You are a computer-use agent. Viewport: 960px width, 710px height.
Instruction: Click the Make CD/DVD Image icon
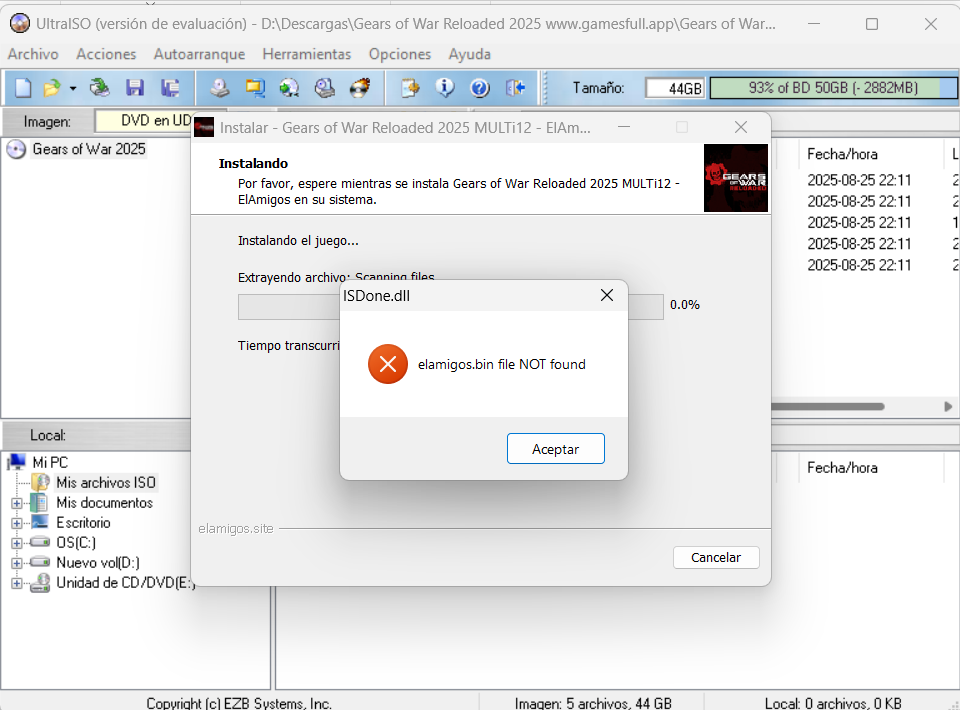pos(220,88)
